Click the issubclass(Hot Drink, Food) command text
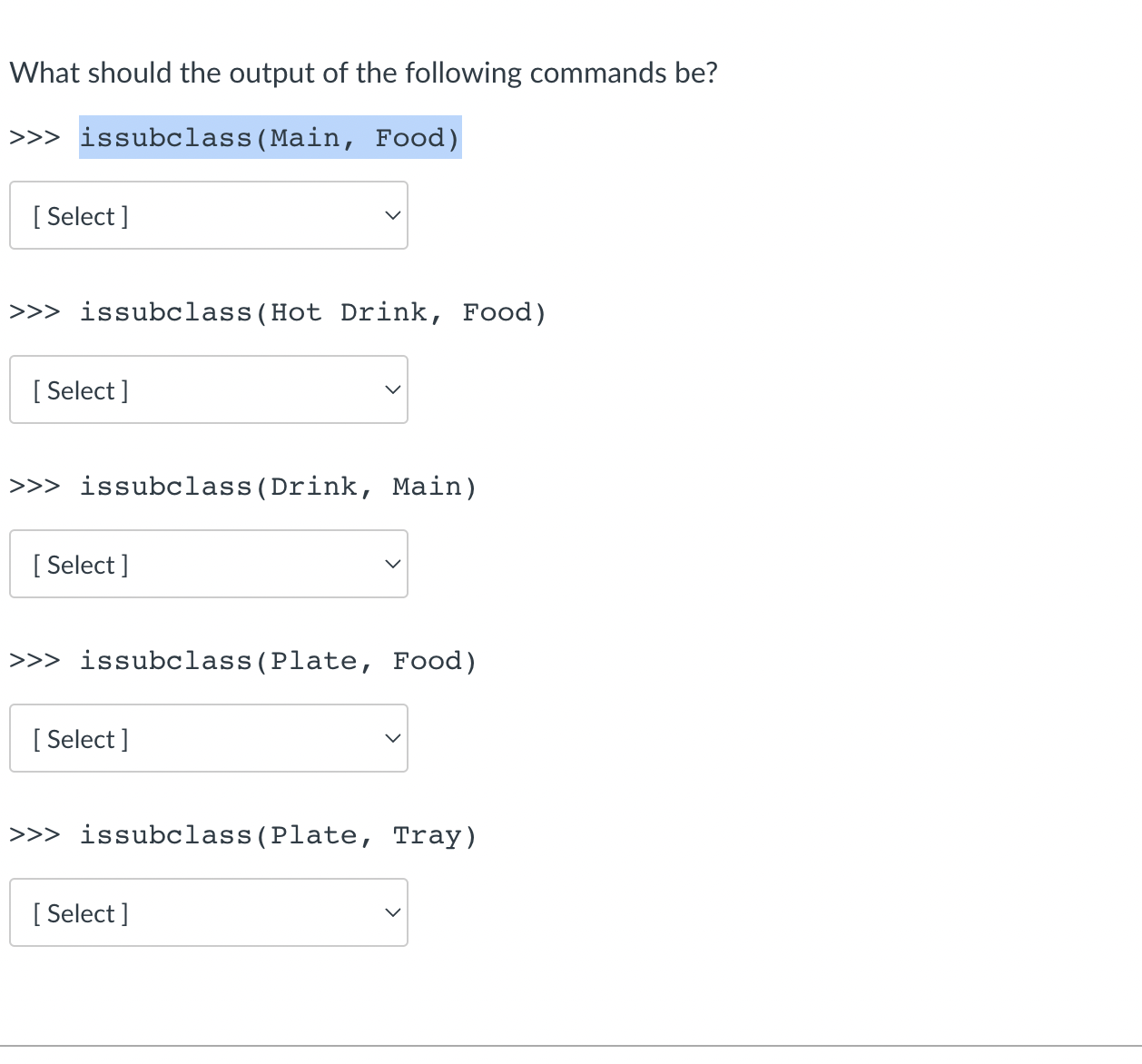Screen dimensions: 1142x1064 coord(313,311)
